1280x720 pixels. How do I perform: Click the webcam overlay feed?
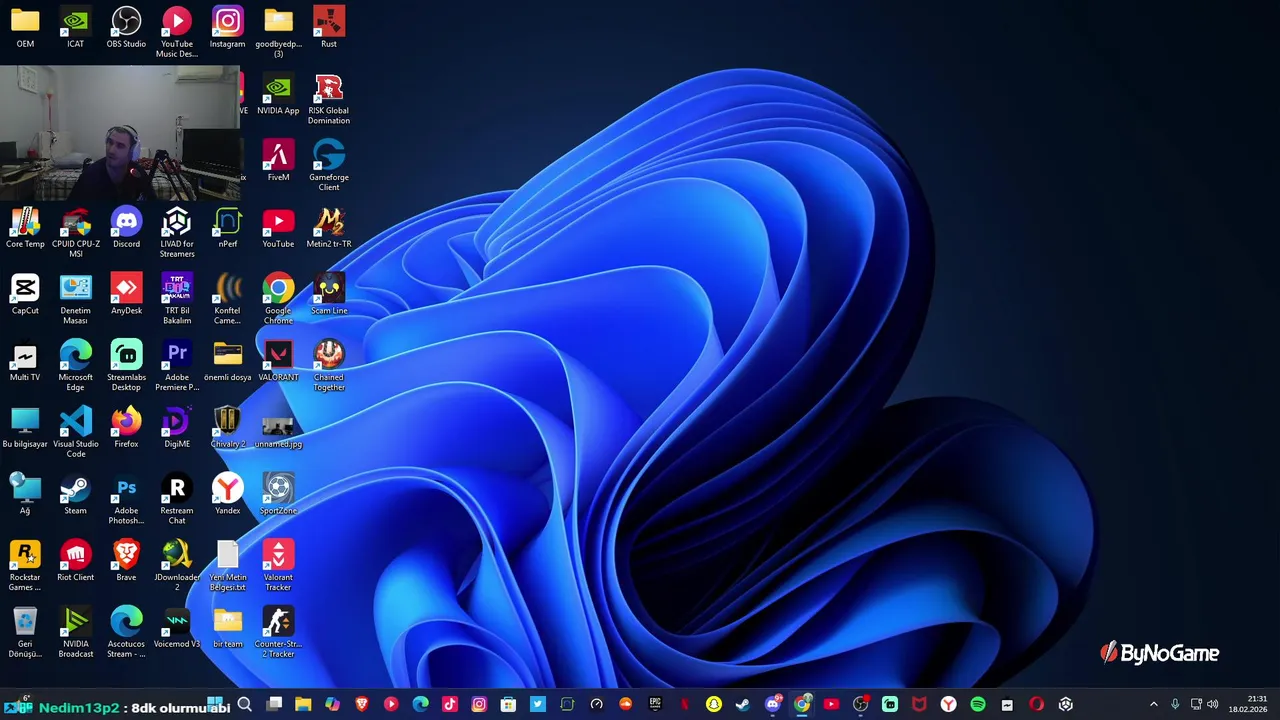tap(120, 133)
